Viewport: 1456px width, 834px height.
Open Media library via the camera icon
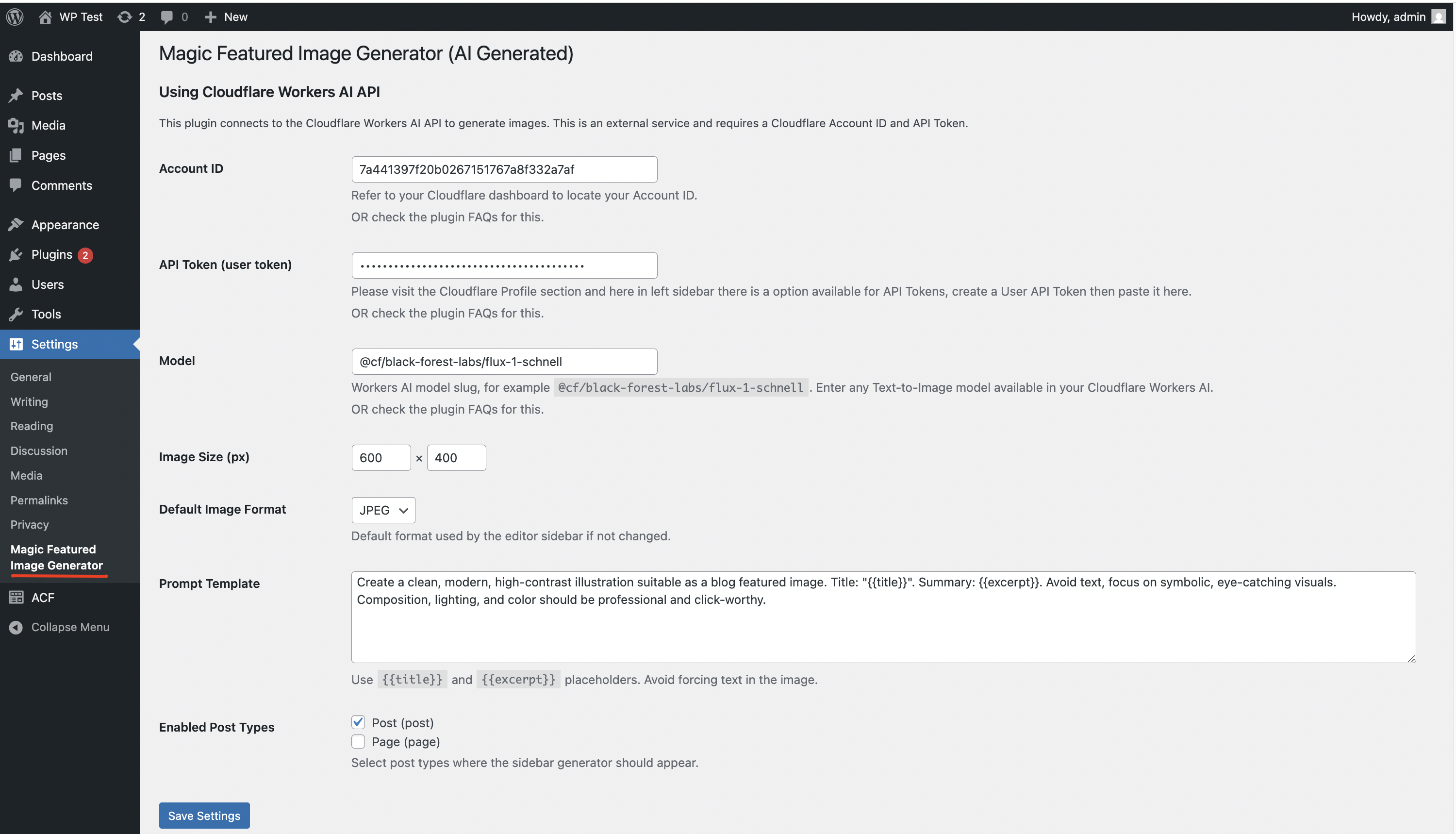(x=16, y=125)
